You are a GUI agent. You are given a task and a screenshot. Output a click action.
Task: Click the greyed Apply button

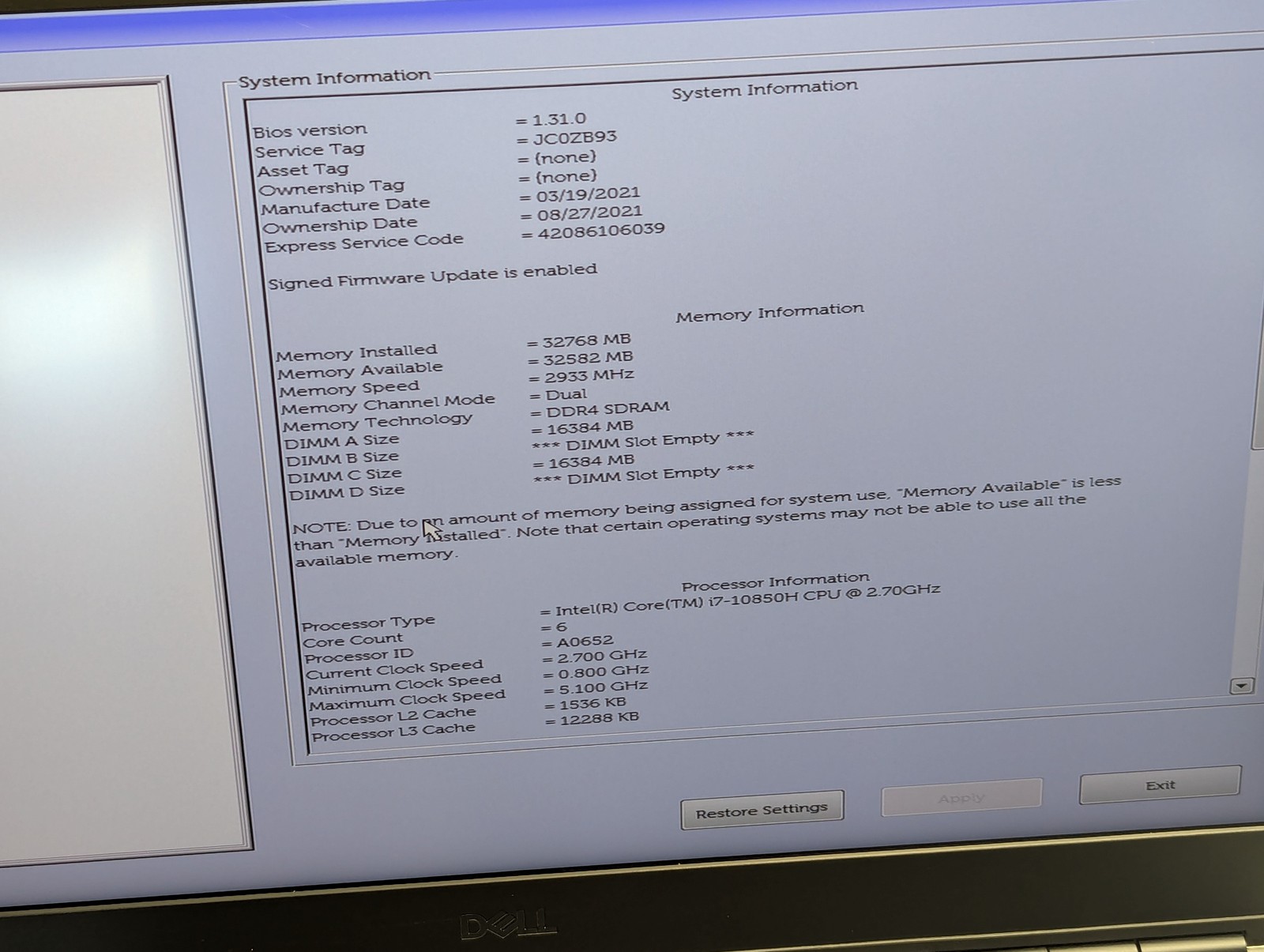pos(961,797)
